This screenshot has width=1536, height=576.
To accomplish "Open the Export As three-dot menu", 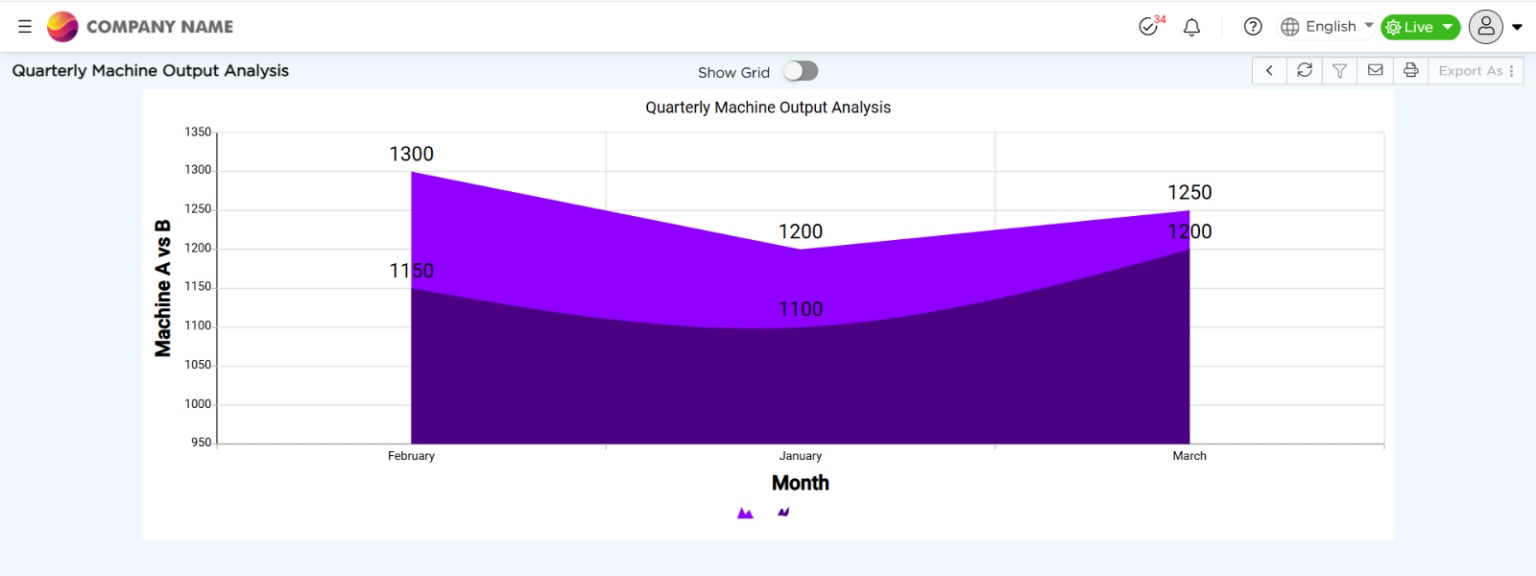I will [1510, 70].
